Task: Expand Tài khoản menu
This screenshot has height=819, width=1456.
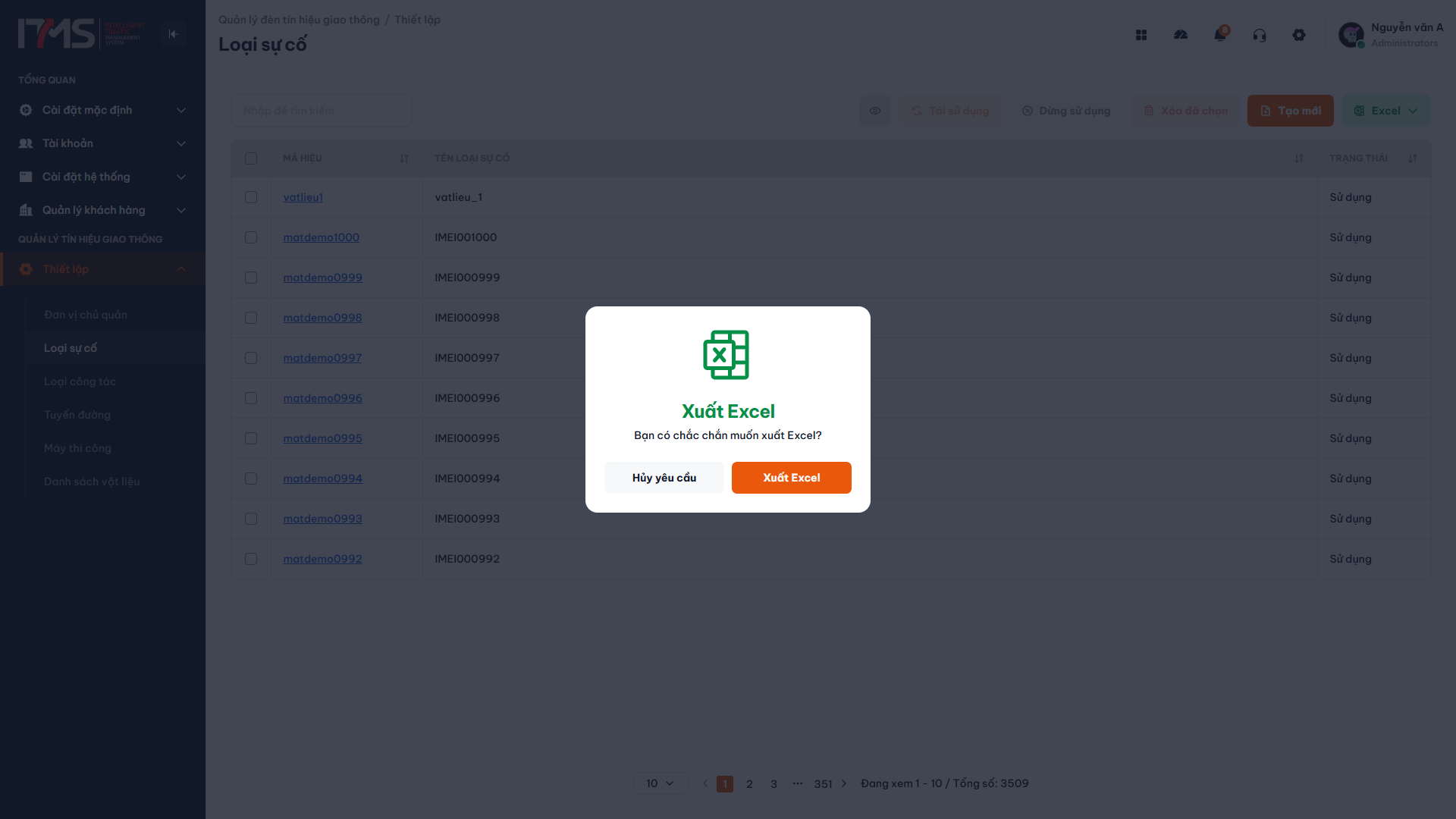Action: pos(102,143)
